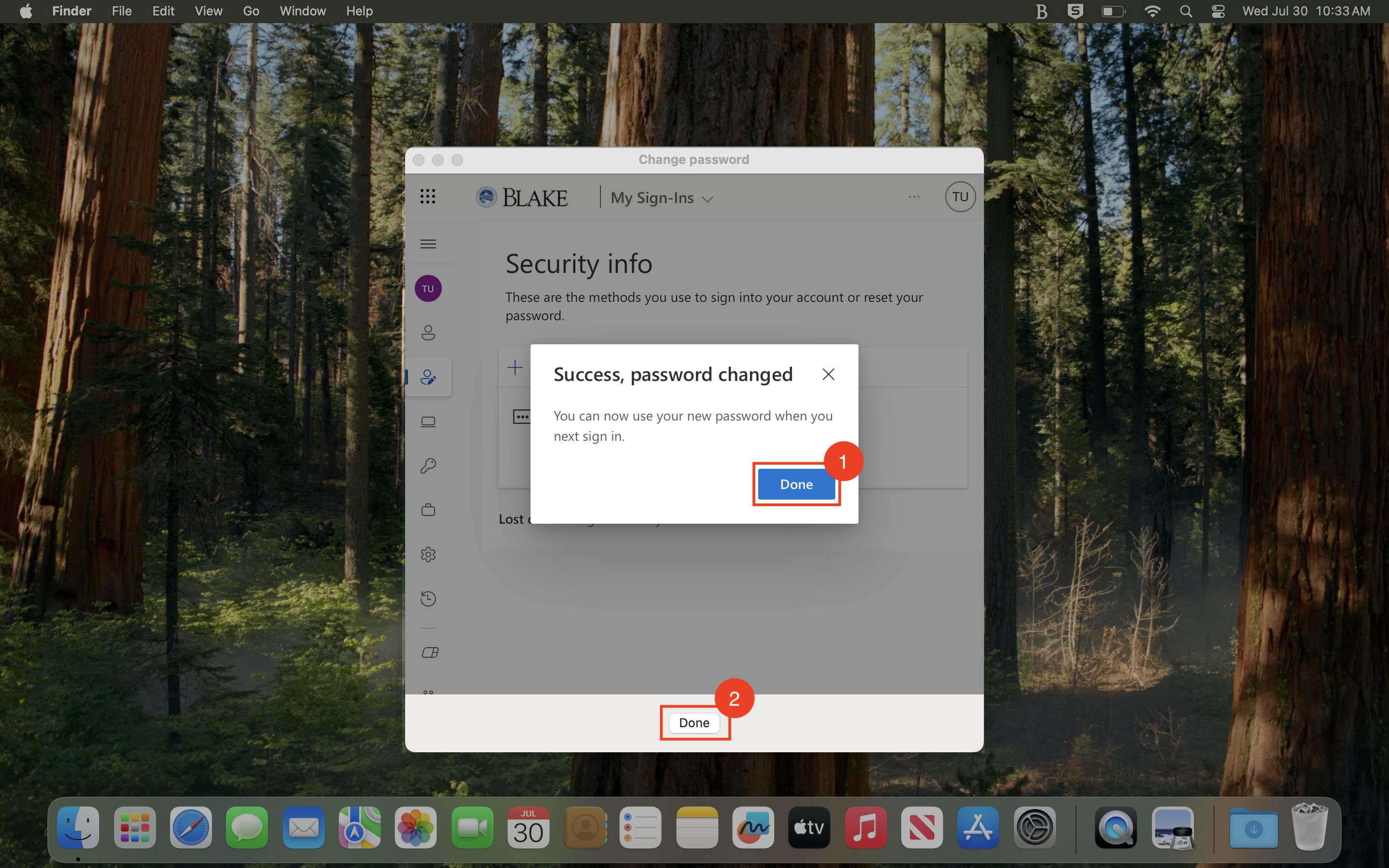1389x868 pixels.
Task: Open the Trash in the Dock
Action: coord(1310,827)
